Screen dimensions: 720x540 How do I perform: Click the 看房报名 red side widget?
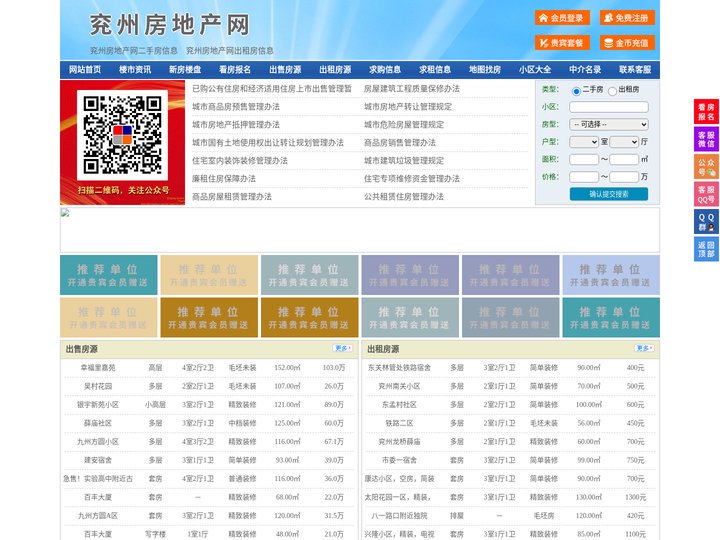pyautogui.click(x=706, y=112)
